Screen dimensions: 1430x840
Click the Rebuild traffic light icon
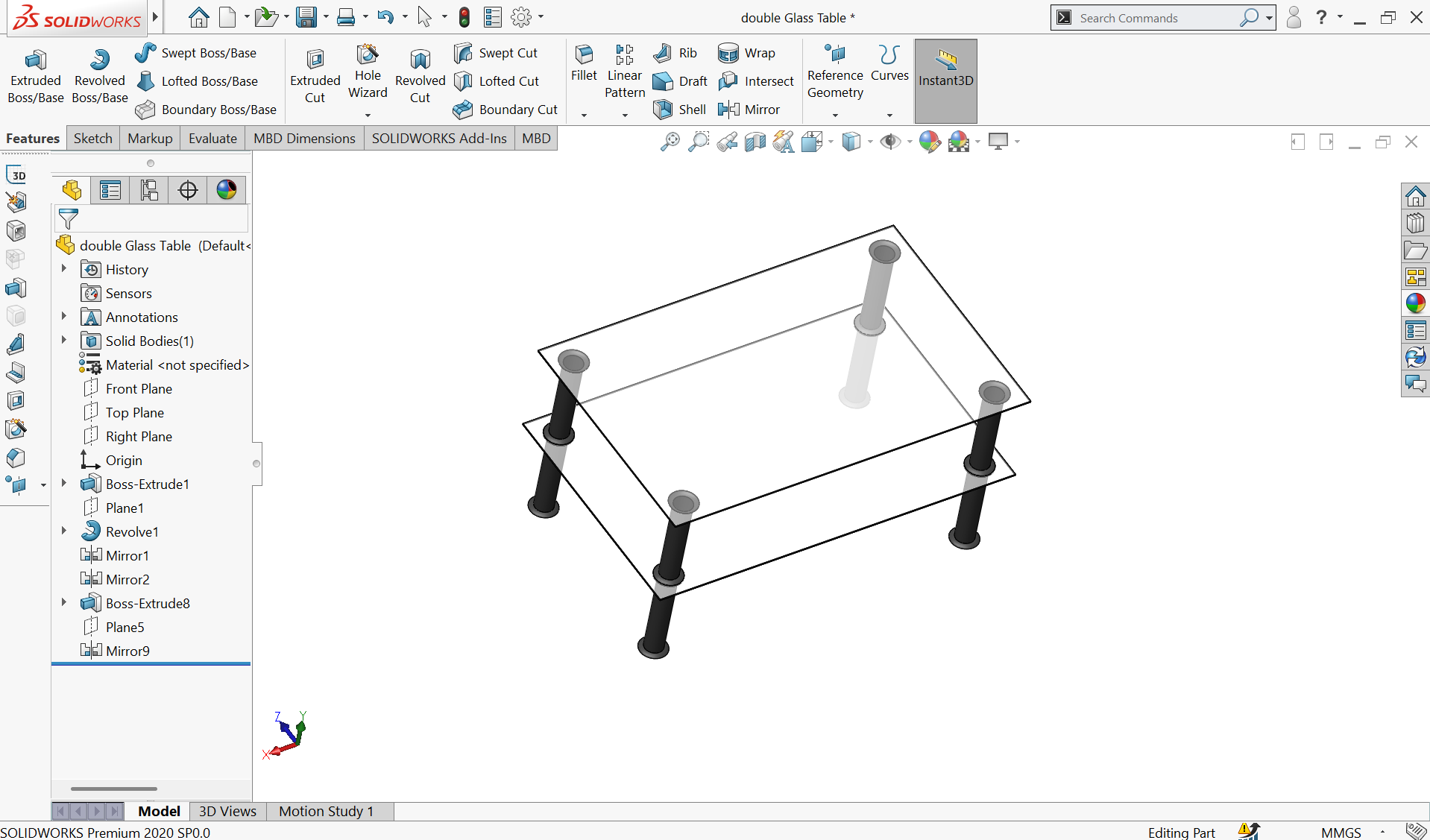(x=464, y=17)
